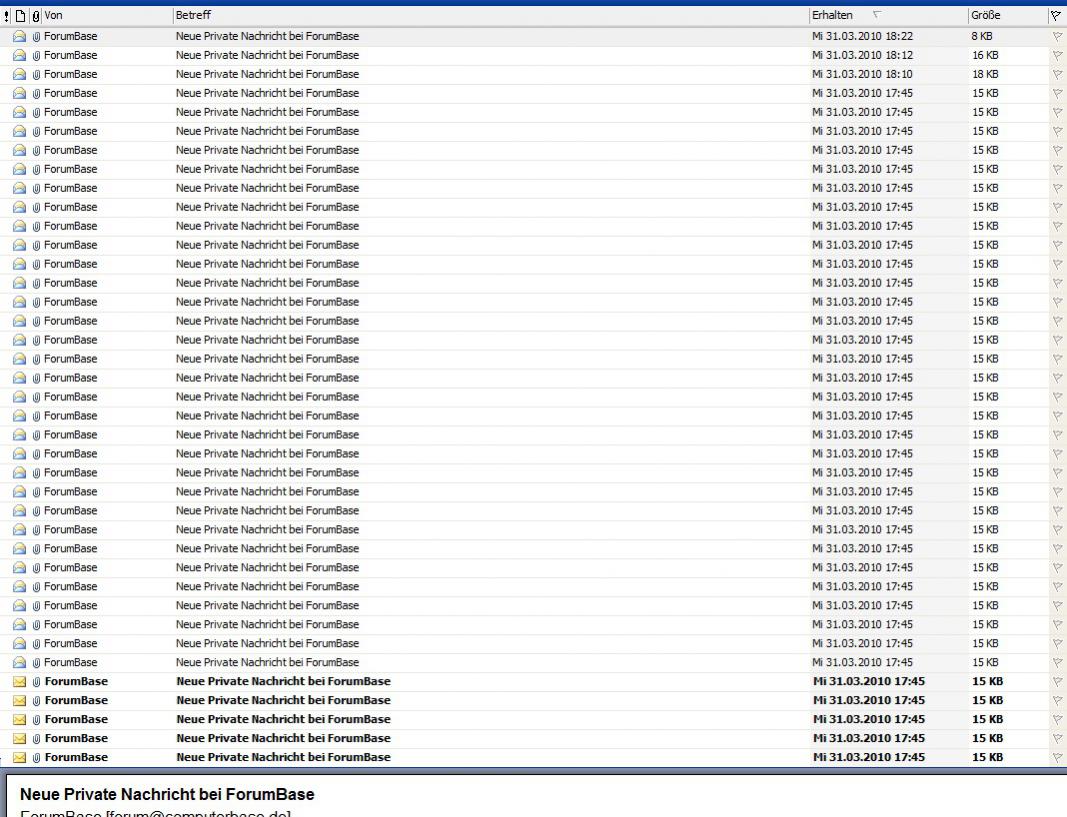Sort by the flag status column header

click(x=1056, y=16)
